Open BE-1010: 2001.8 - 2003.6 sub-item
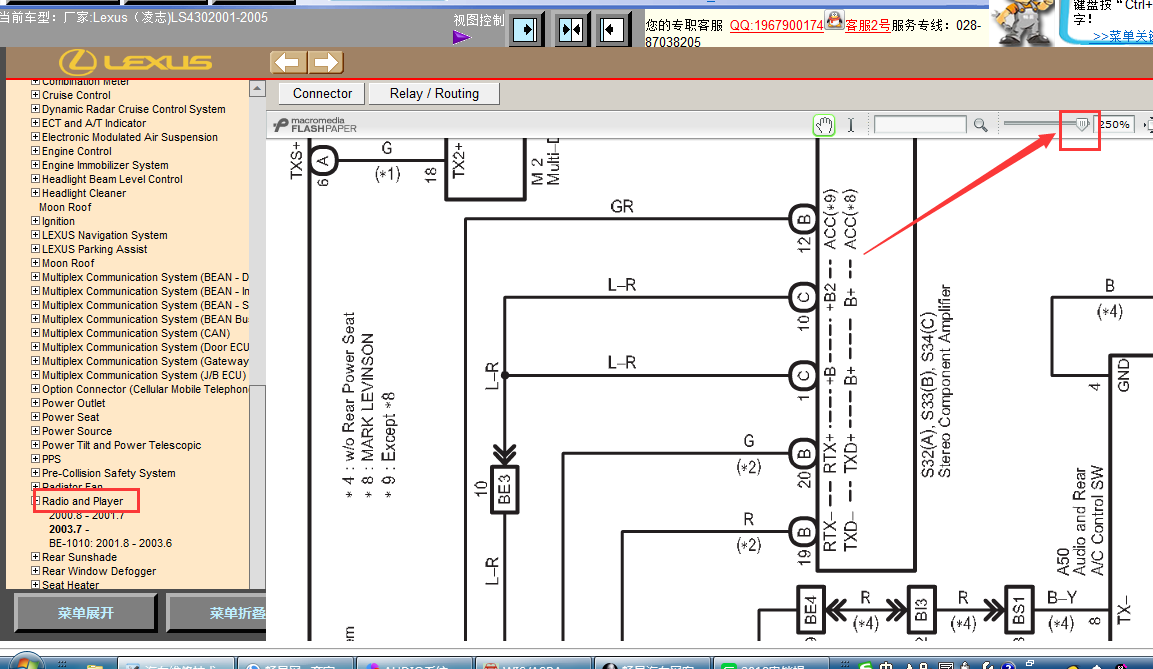The height and width of the screenshot is (669, 1153). 110,543
